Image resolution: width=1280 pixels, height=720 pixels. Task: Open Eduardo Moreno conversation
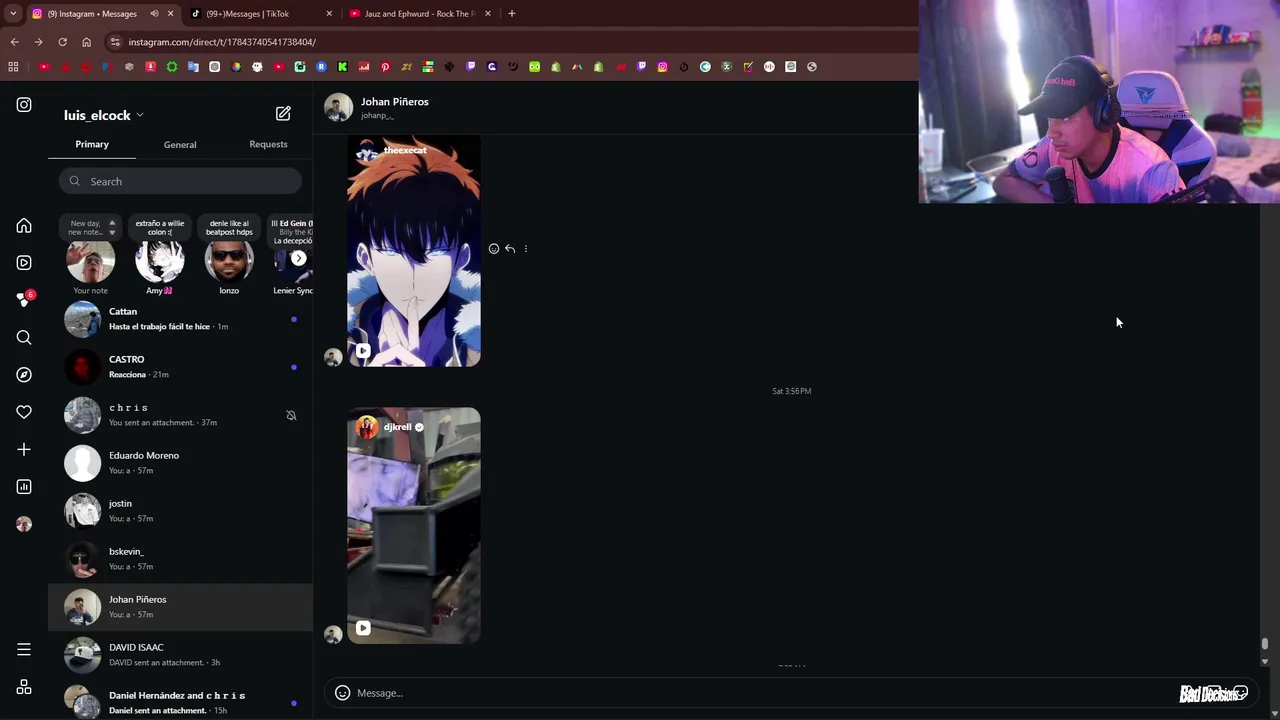click(180, 463)
